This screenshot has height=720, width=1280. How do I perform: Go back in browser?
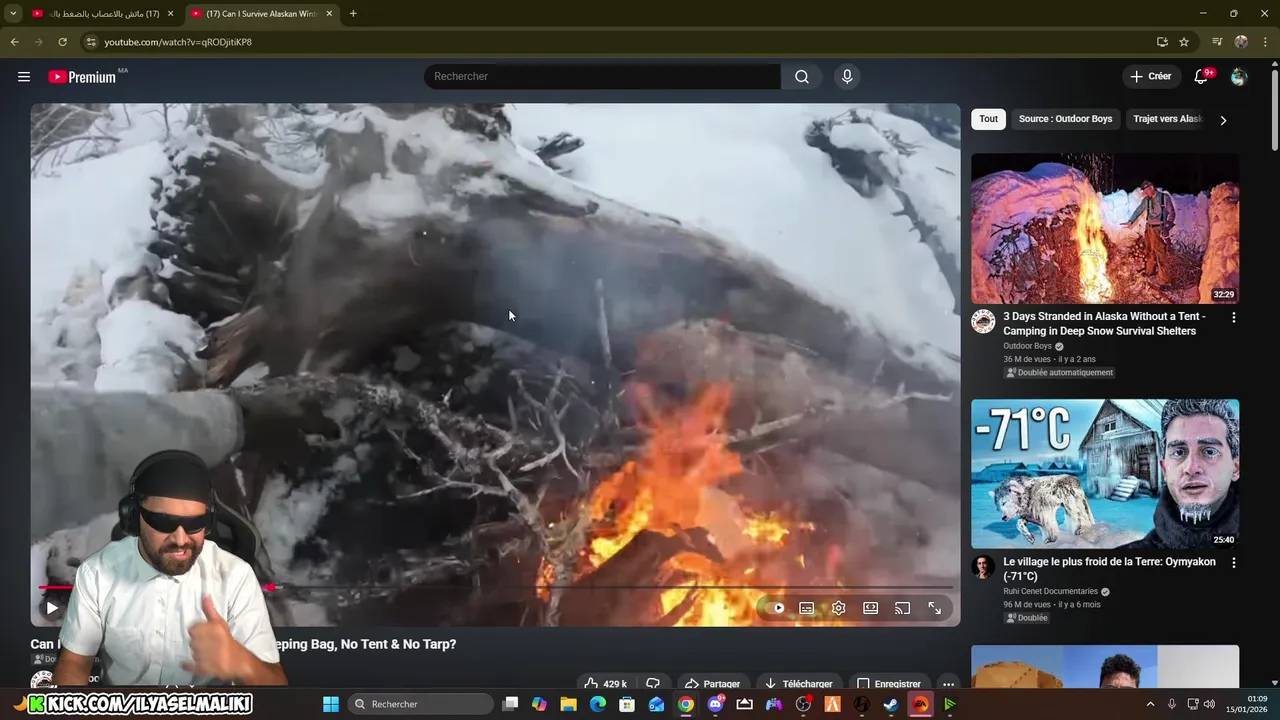pyautogui.click(x=14, y=42)
